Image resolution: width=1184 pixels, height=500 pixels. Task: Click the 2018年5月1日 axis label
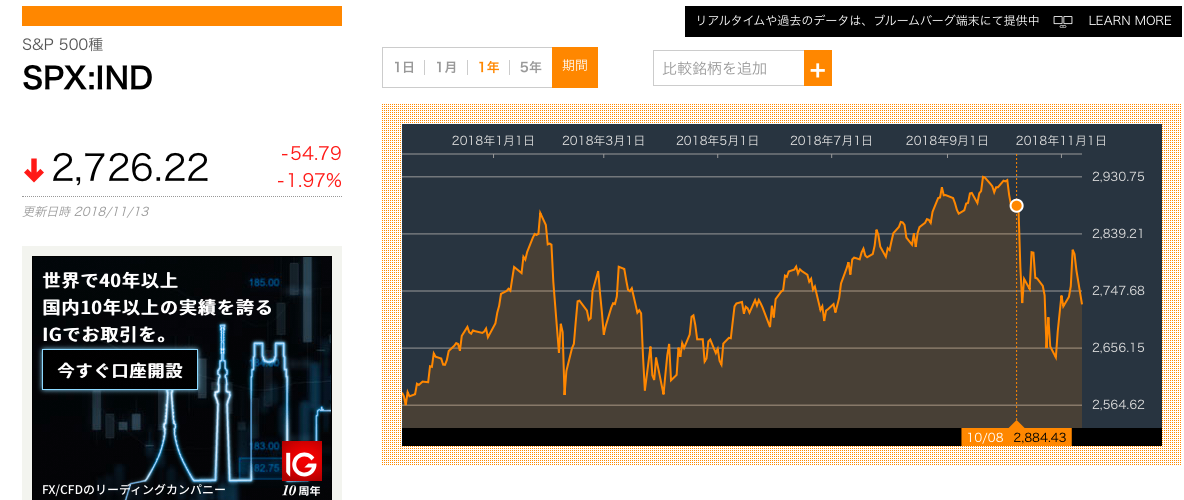point(717,140)
